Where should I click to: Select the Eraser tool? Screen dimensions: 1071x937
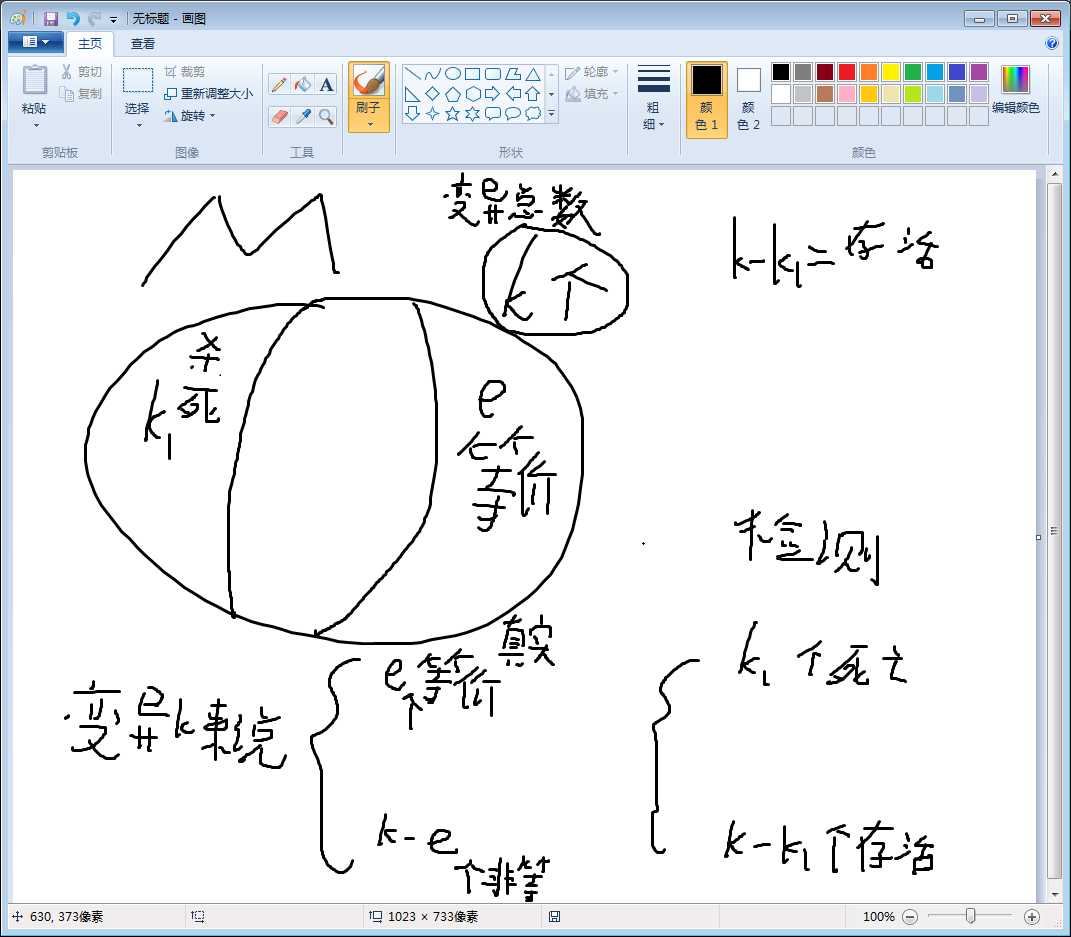tap(279, 117)
